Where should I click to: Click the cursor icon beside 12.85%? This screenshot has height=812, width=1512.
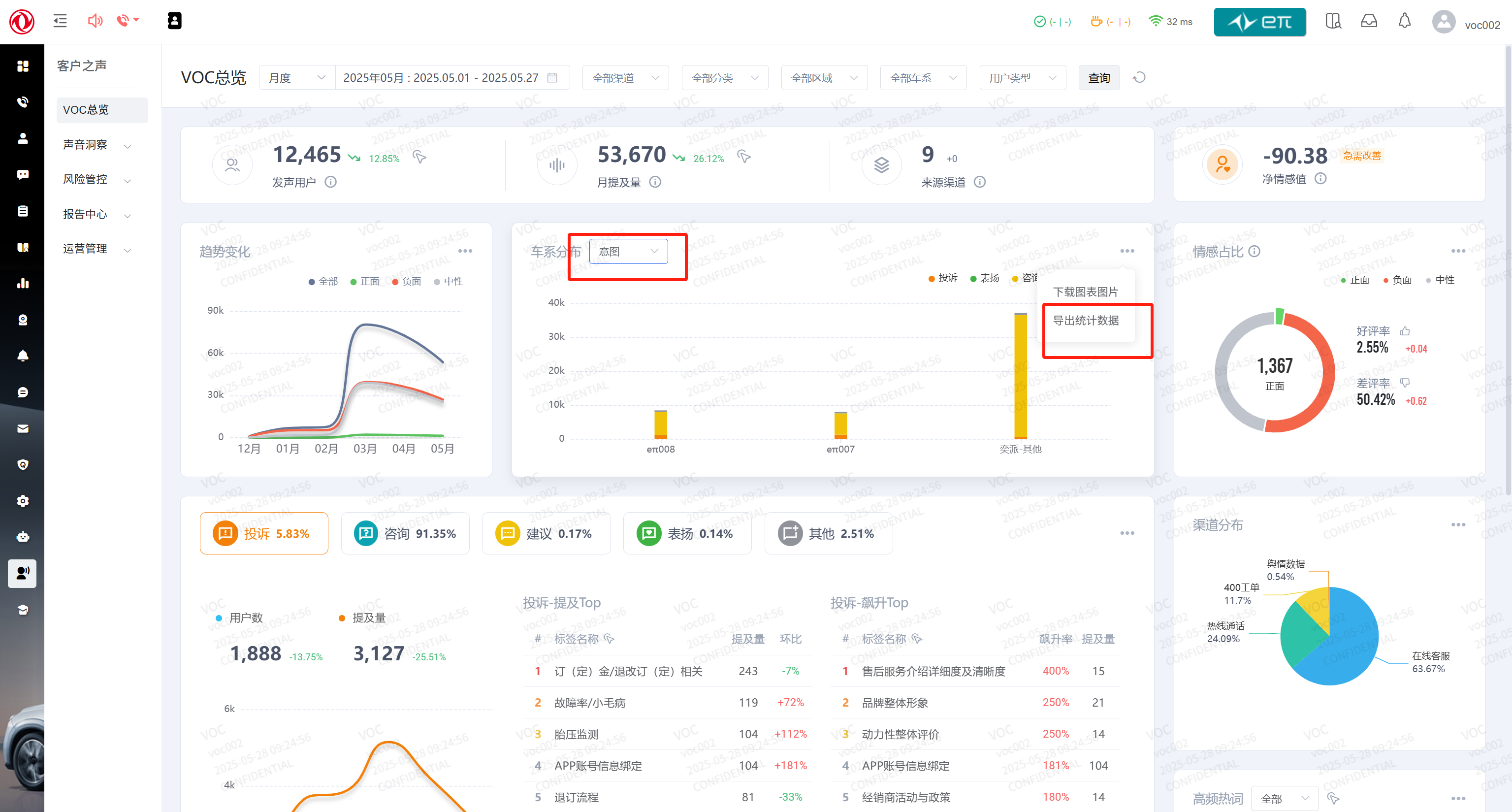tap(419, 157)
